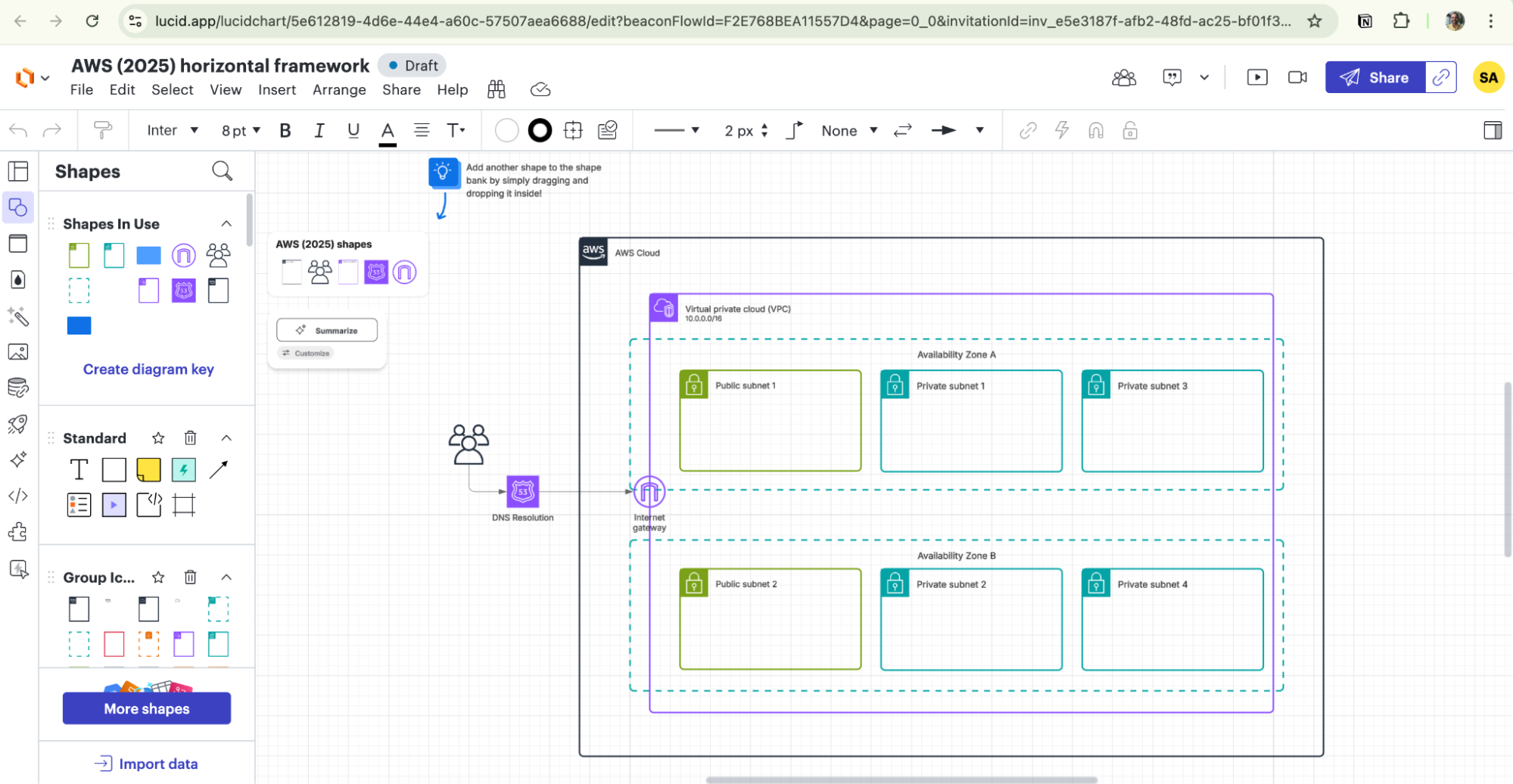The height and width of the screenshot is (784, 1513).
Task: Open the Lucid logo home dropdown
Action: (33, 77)
